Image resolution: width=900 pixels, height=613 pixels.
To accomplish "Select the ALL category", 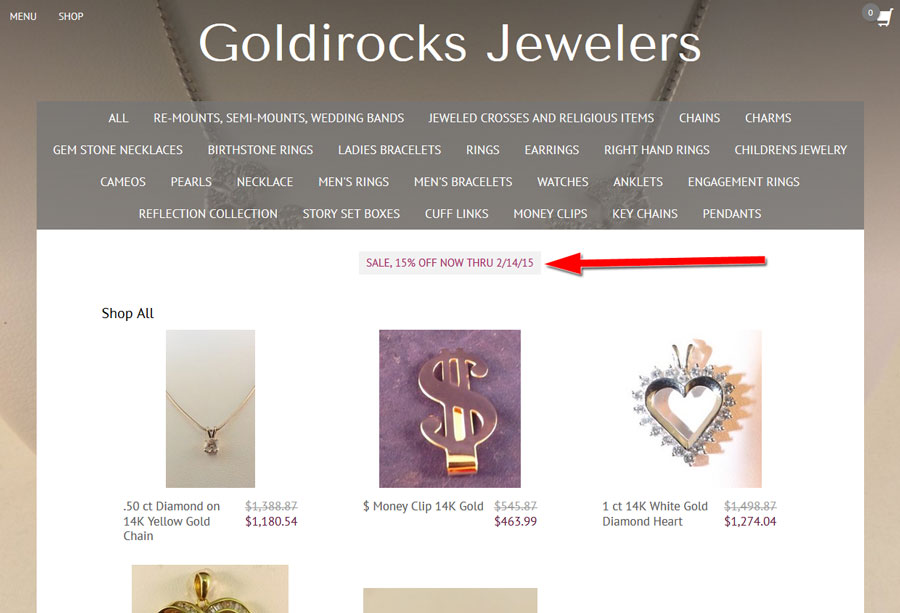I will click(x=118, y=118).
